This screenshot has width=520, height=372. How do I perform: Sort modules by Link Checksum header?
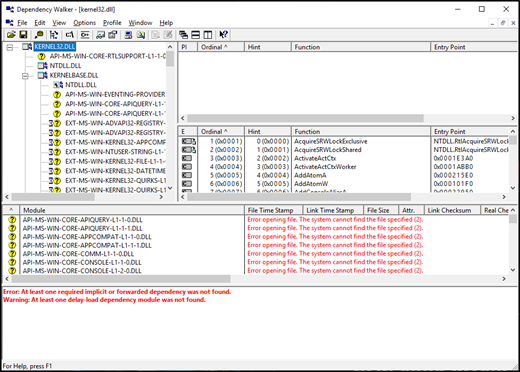(452, 210)
